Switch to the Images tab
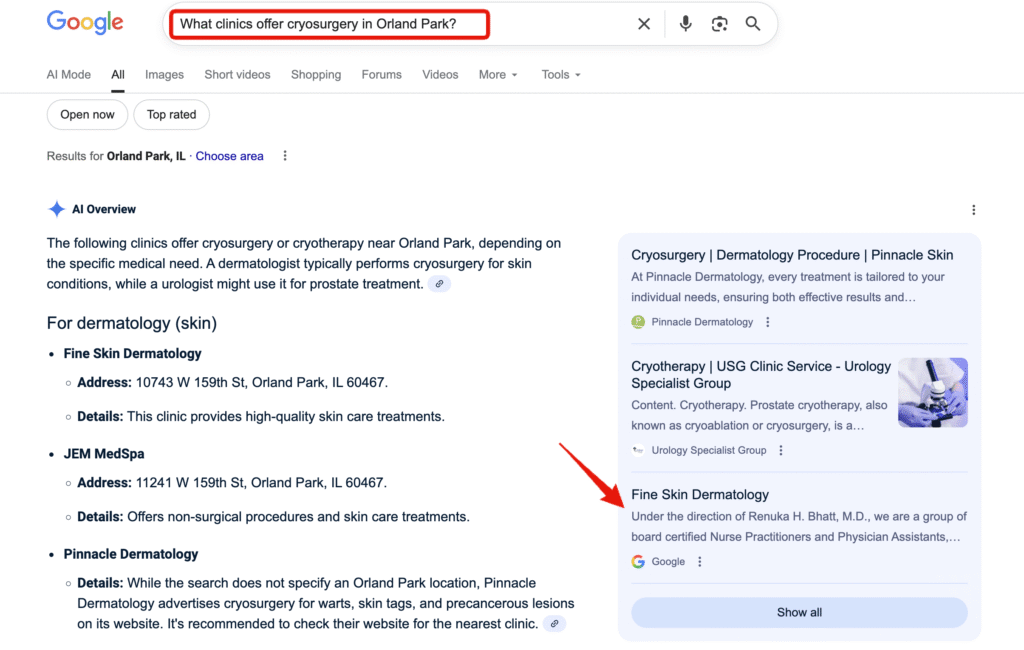The width and height of the screenshot is (1024, 650). pos(164,74)
